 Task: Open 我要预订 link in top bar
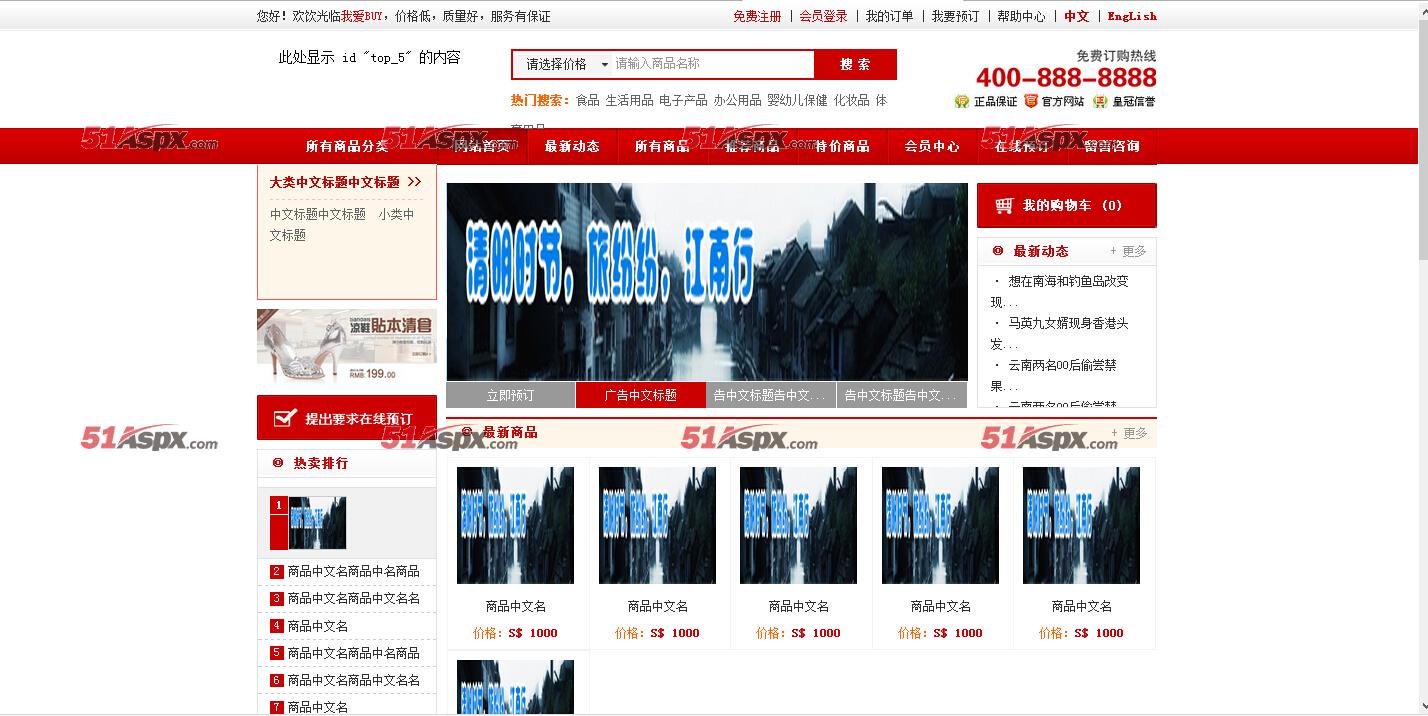955,16
